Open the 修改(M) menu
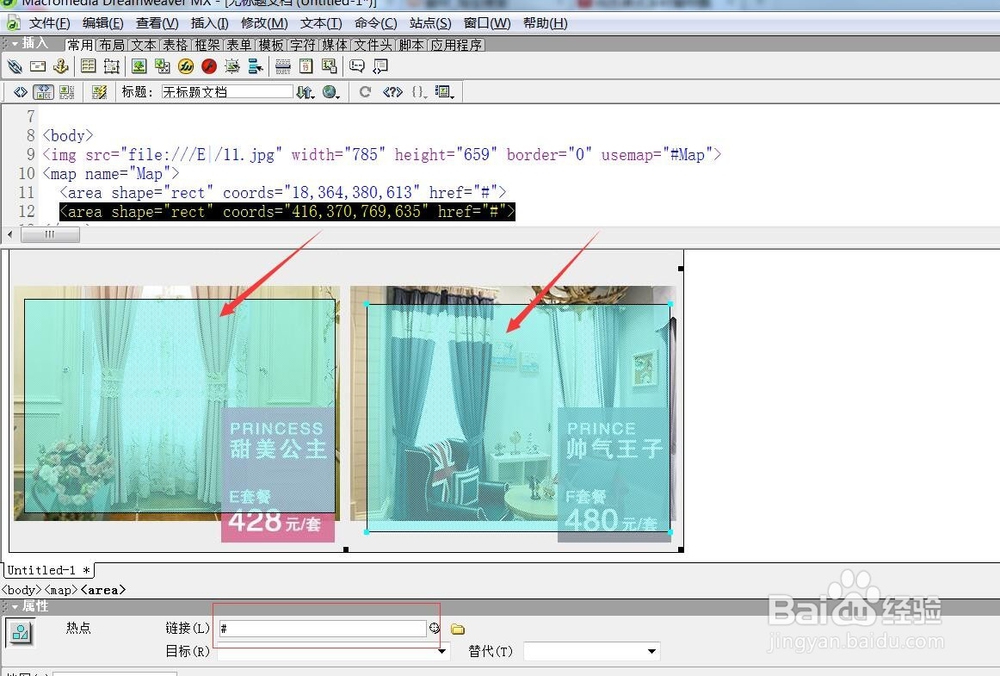 264,24
